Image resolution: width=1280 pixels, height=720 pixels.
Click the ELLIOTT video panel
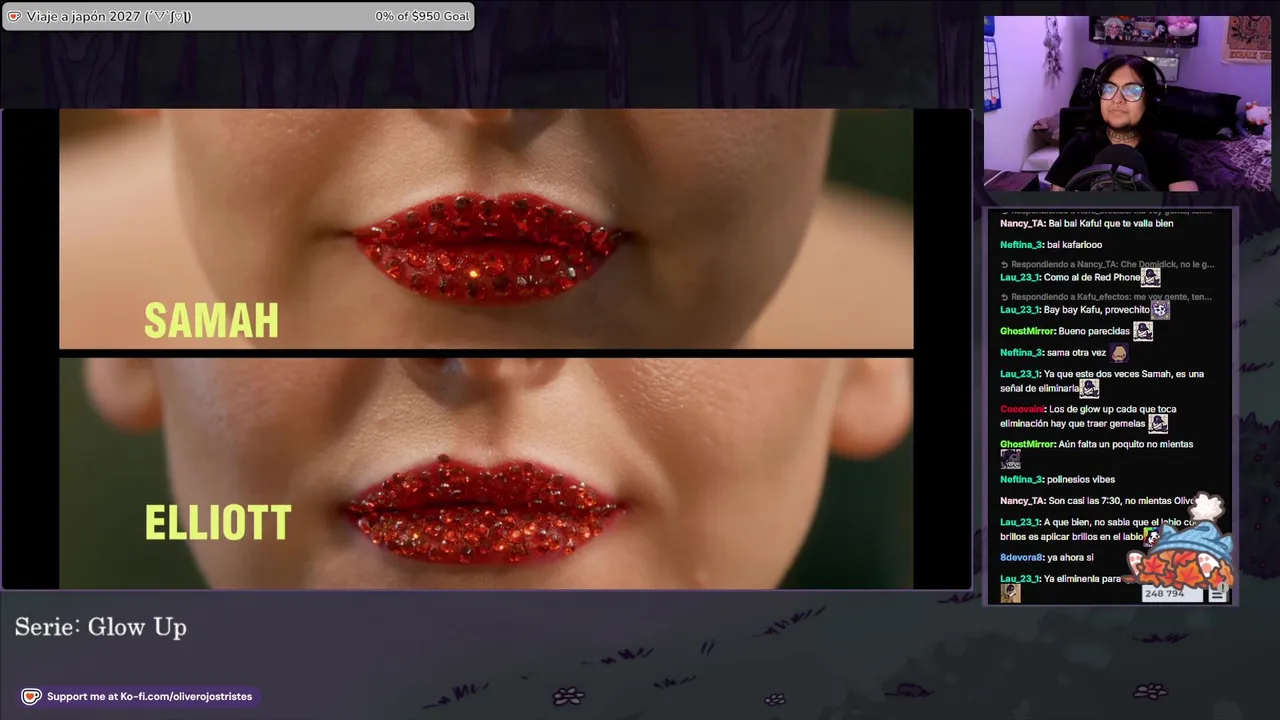click(x=486, y=473)
